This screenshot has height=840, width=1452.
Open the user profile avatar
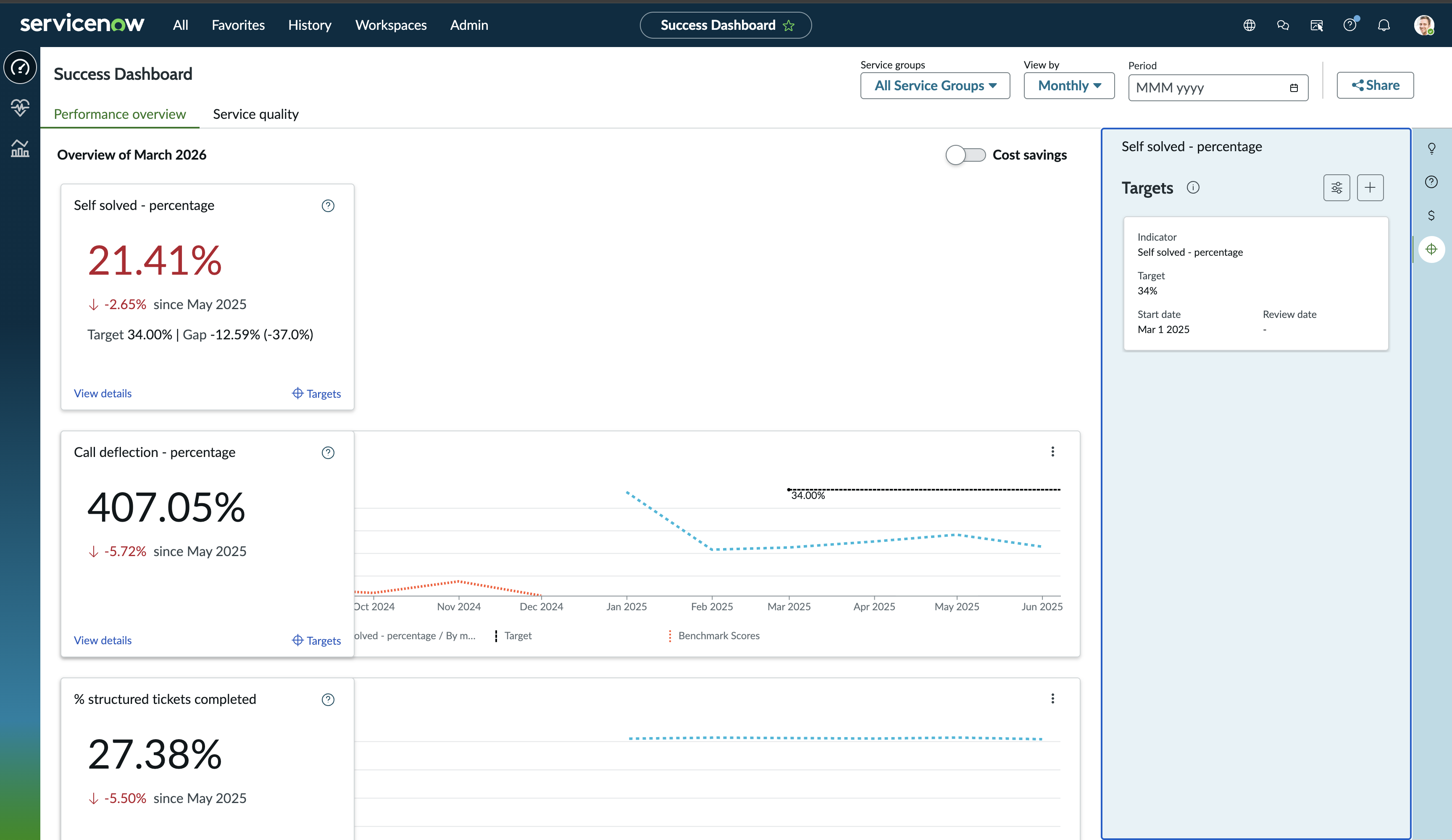tap(1424, 25)
